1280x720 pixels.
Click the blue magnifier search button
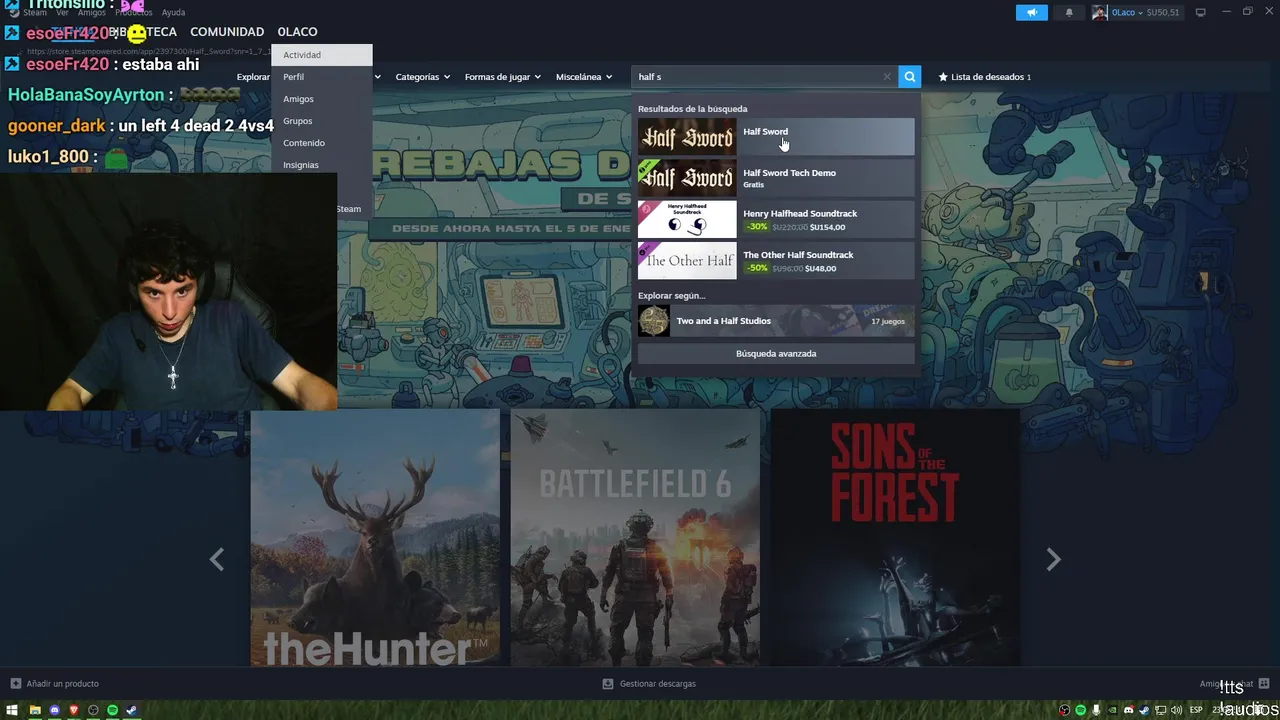(909, 76)
